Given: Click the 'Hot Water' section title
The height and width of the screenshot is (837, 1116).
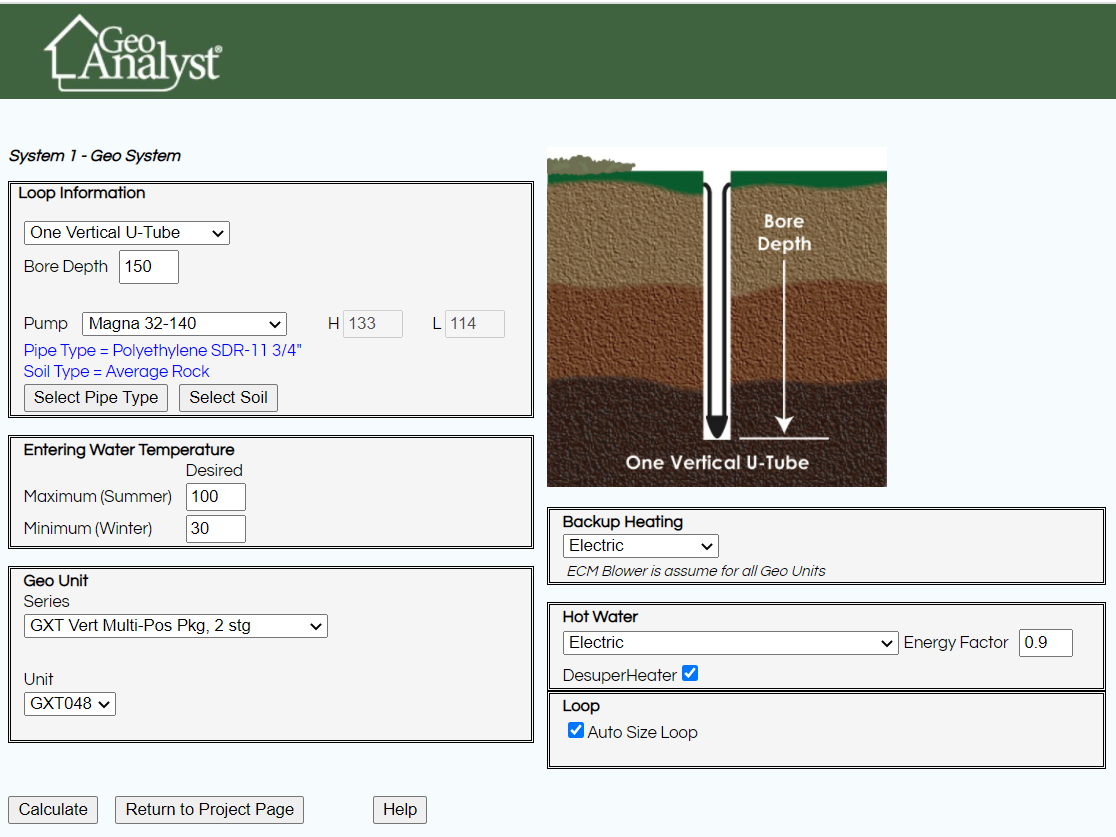Looking at the screenshot, I should (600, 616).
